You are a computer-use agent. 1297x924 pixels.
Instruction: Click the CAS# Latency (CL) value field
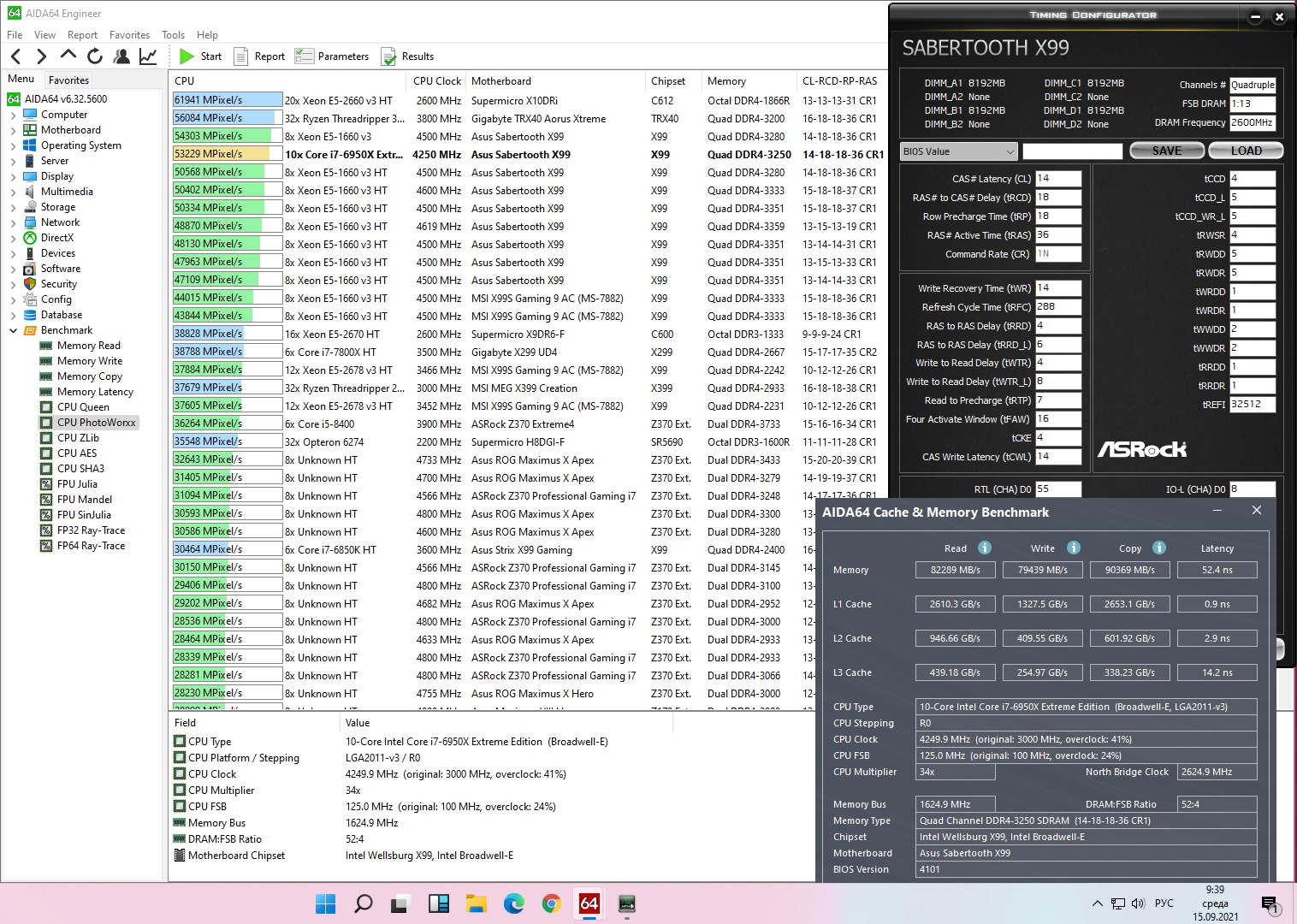(1058, 179)
